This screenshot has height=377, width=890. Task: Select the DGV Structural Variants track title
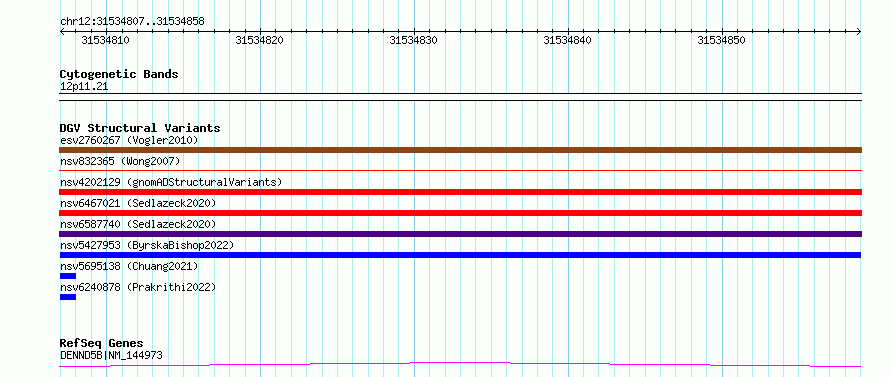click(x=140, y=128)
